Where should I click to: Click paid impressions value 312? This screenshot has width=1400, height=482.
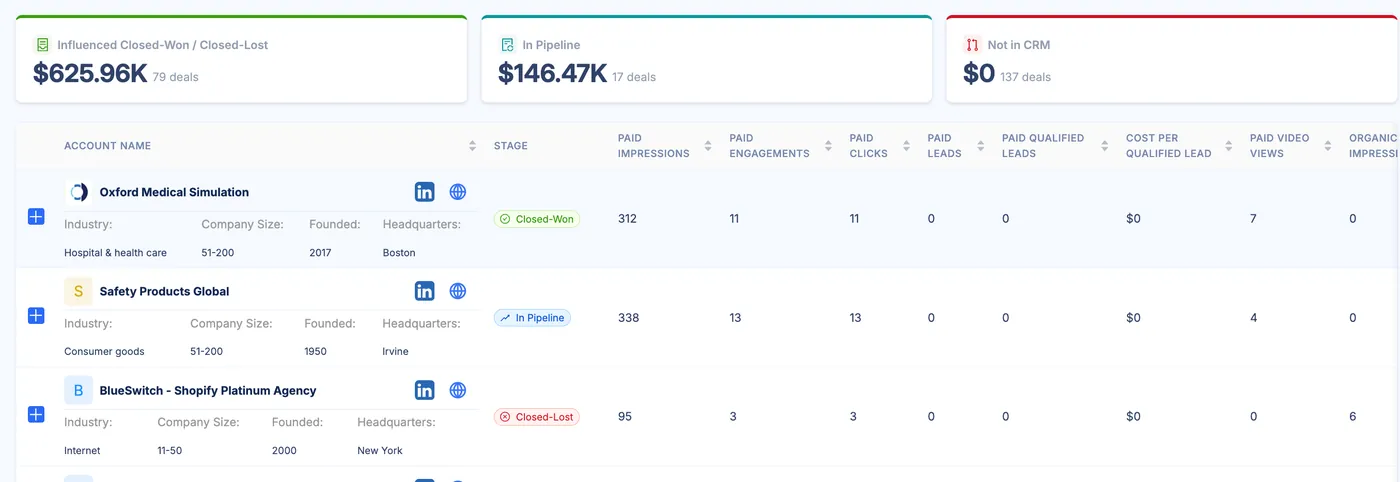(x=627, y=219)
